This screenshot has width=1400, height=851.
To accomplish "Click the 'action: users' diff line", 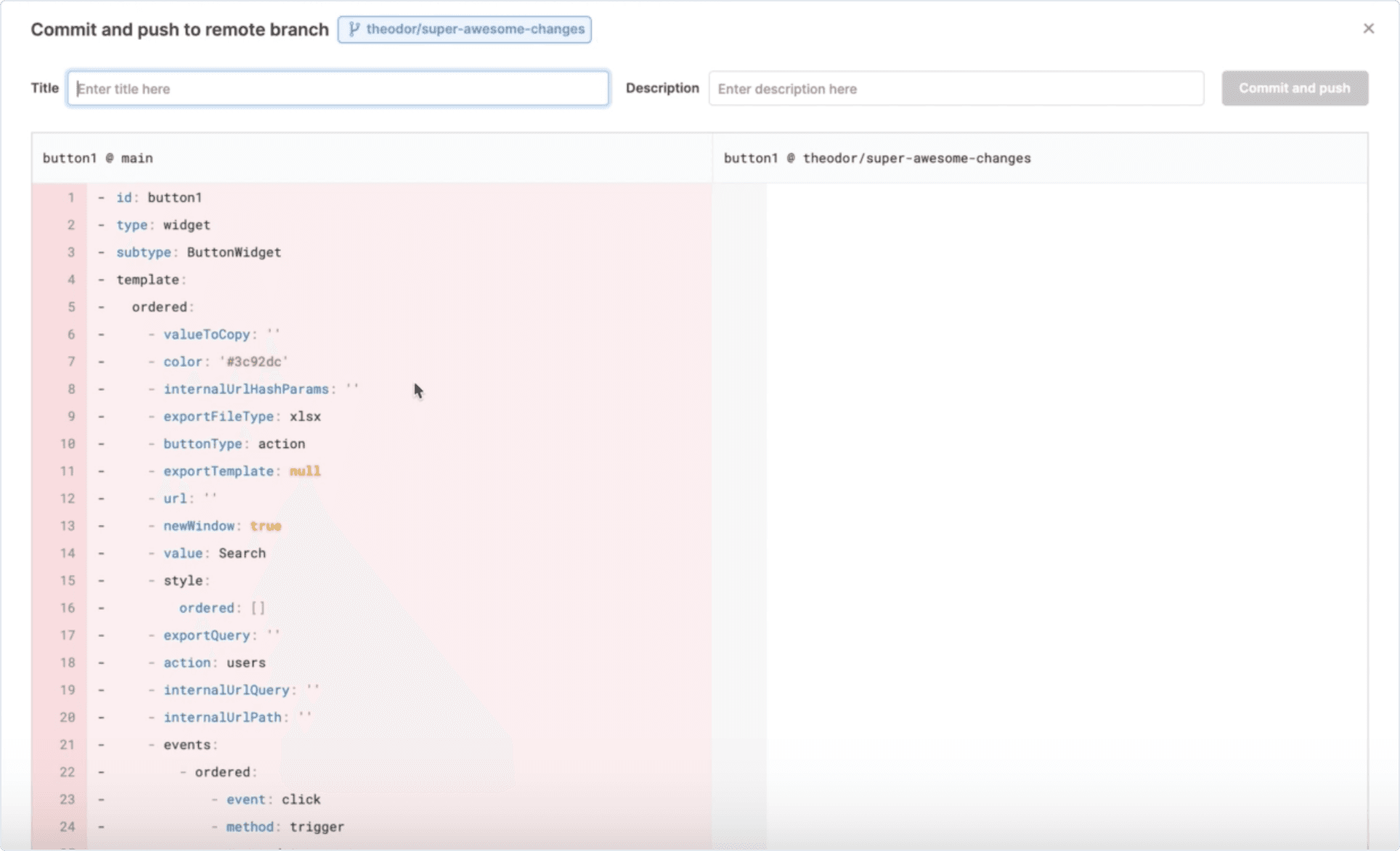I will (x=215, y=662).
